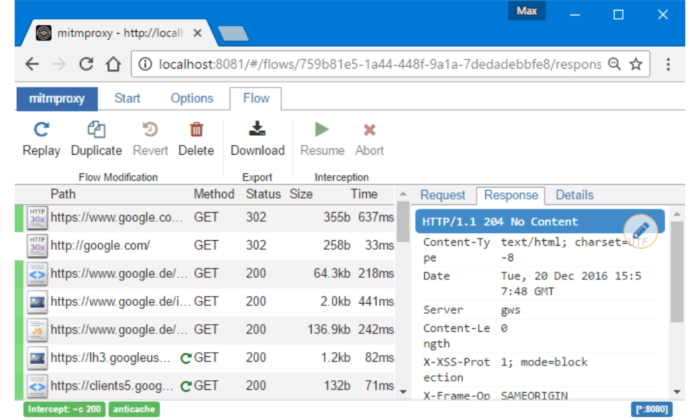Open the mitmproxy main menu tab
700x420 pixels.
click(57, 99)
